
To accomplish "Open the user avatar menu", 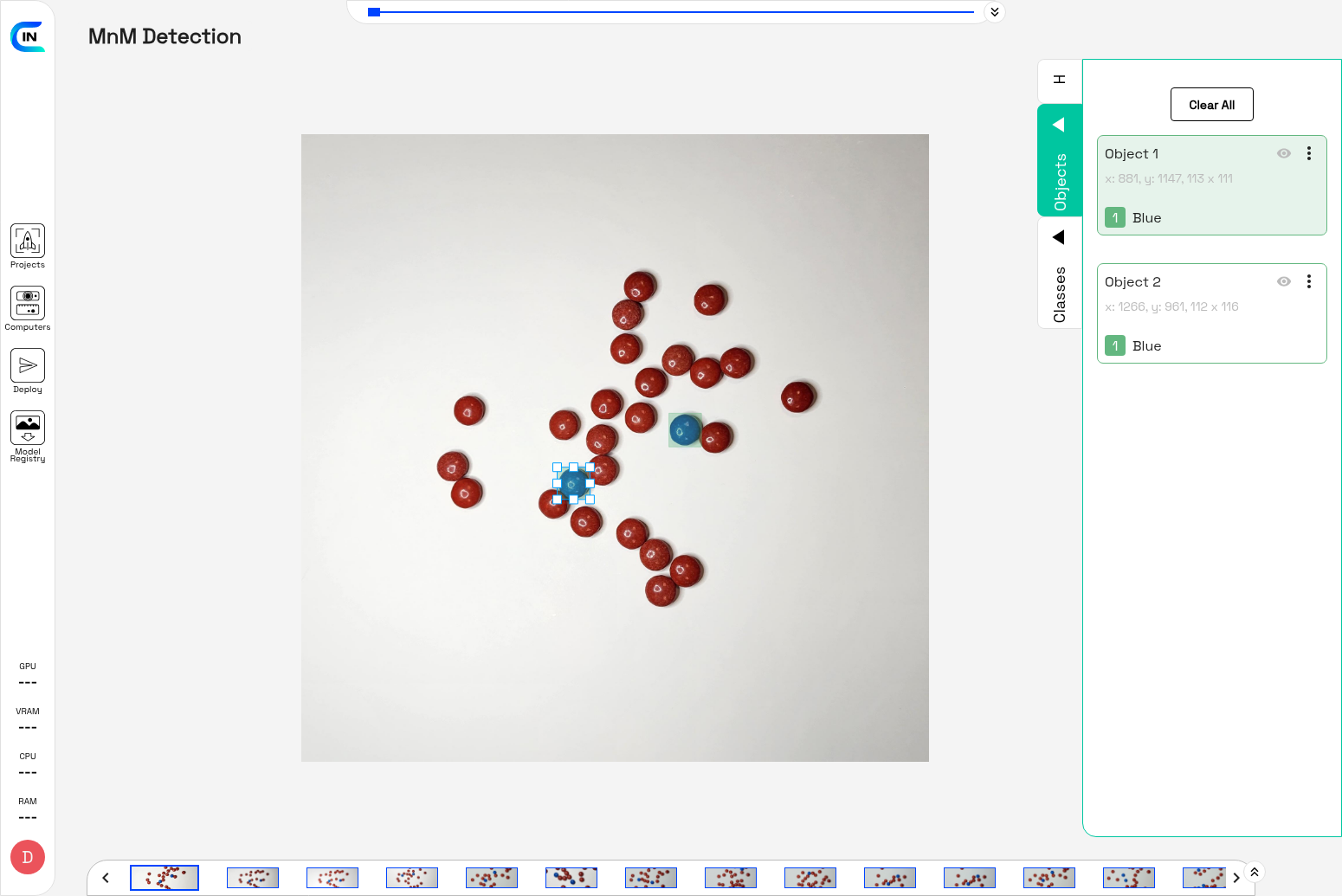I will [x=27, y=857].
